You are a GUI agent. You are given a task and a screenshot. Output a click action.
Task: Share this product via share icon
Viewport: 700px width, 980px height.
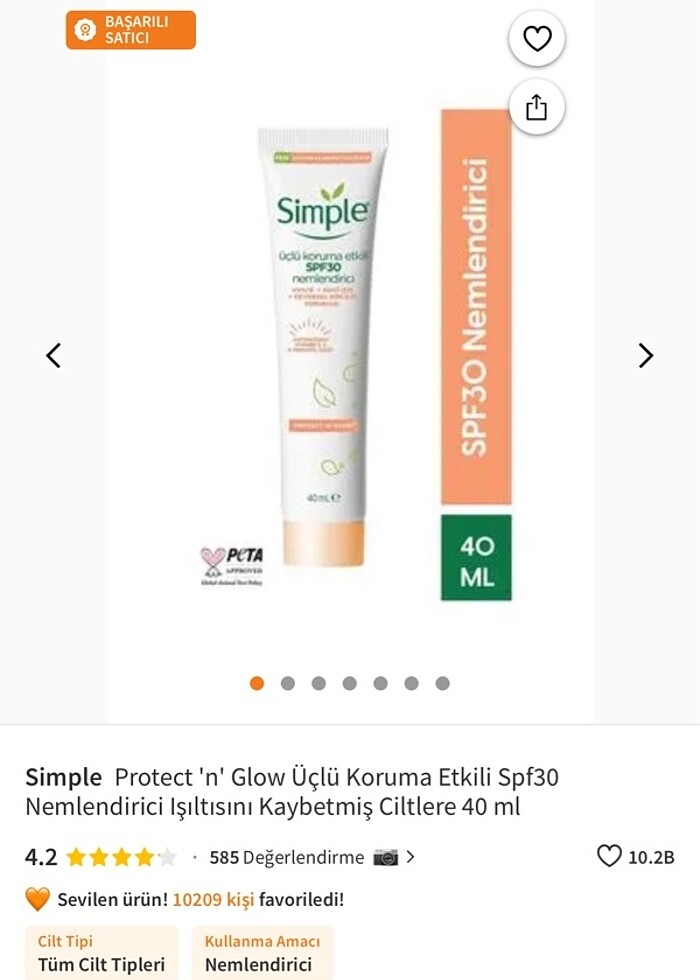[537, 107]
